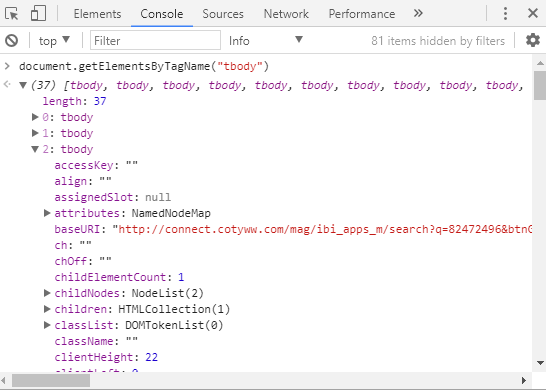Select the accessKey property row
The width and height of the screenshot is (546, 390).
coord(96,165)
